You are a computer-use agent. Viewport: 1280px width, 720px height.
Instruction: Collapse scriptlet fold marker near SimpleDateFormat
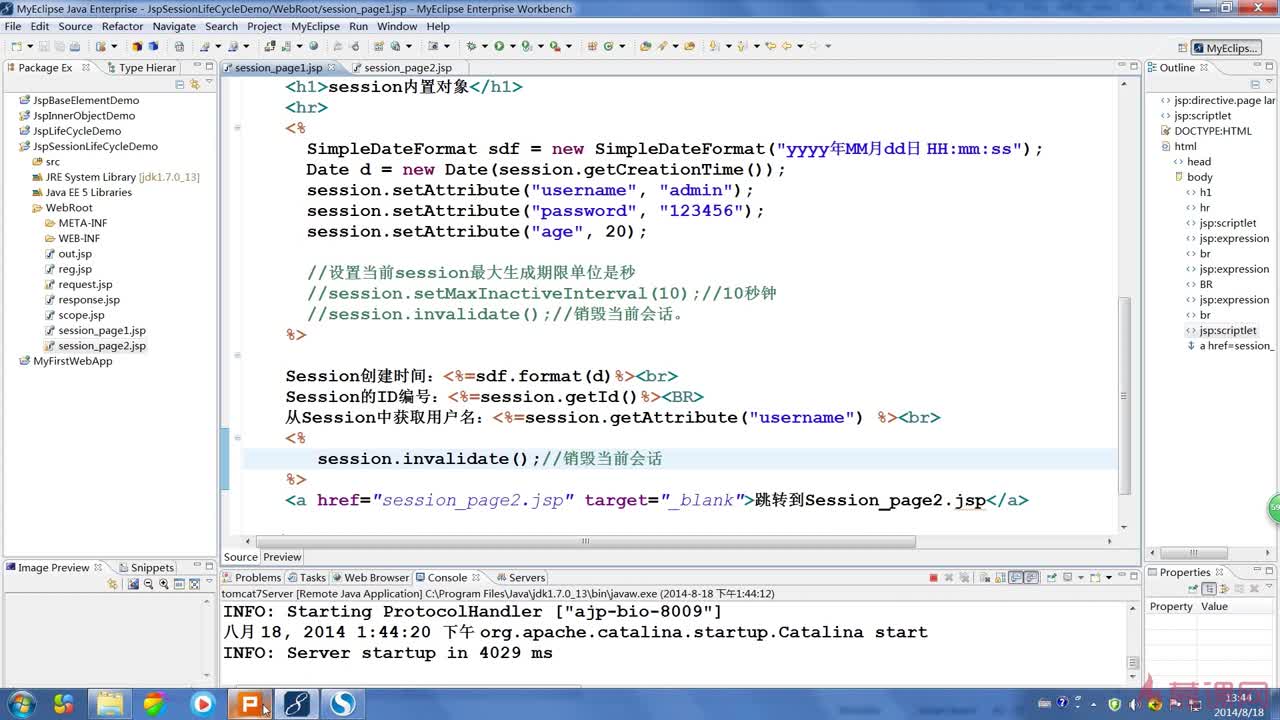click(237, 128)
